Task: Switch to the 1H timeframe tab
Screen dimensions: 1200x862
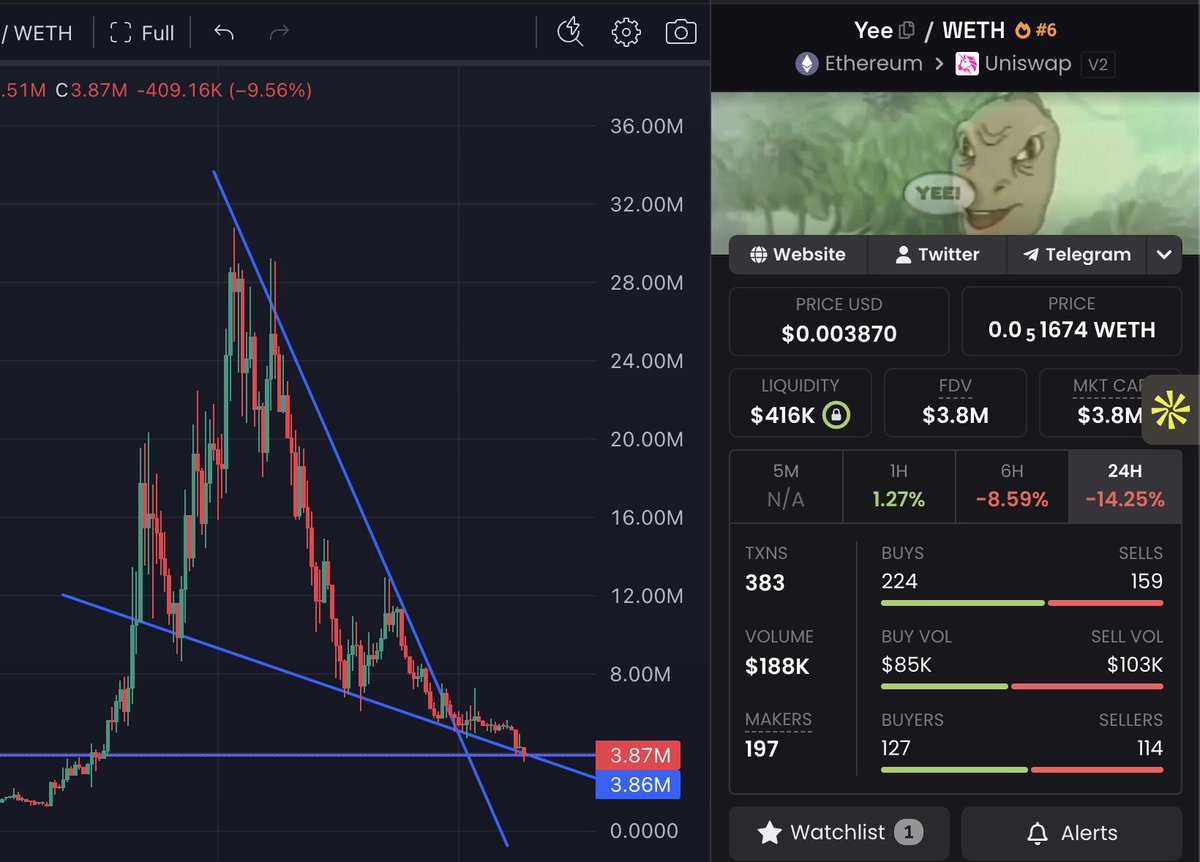Action: pyautogui.click(x=898, y=484)
